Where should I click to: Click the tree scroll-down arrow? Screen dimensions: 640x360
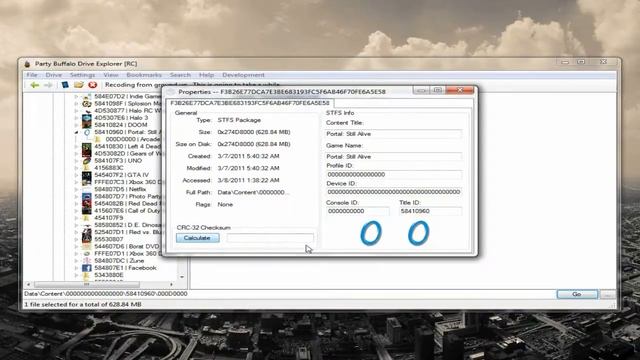pyautogui.click(x=182, y=277)
